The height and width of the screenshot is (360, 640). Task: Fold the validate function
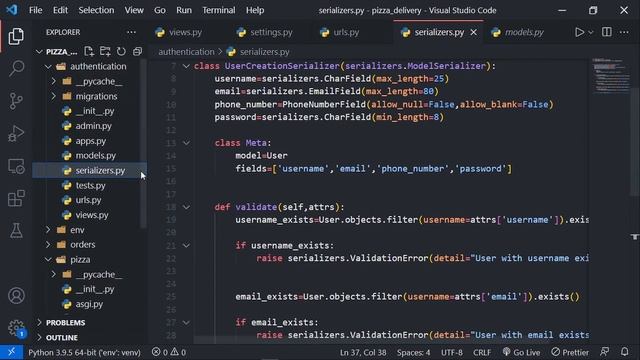[186, 207]
